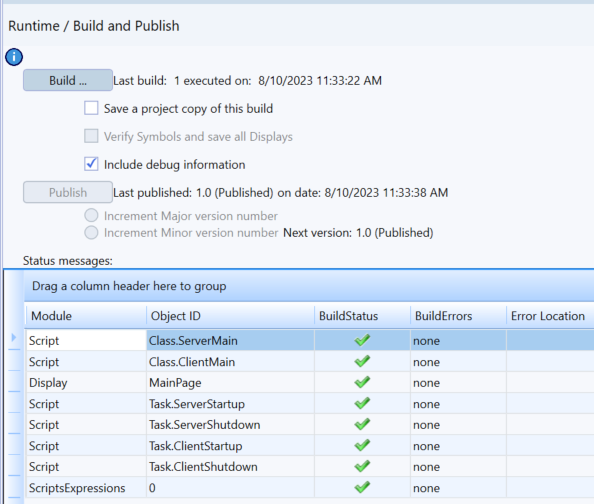The image size is (595, 504).
Task: Sort by the Module column header
Action: click(x=86, y=316)
